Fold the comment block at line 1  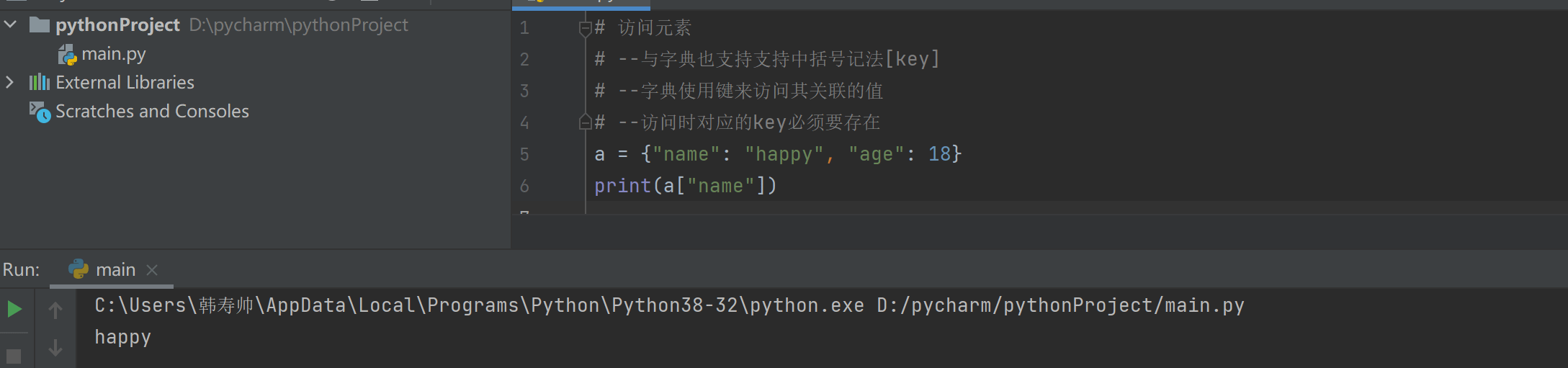coord(585,28)
